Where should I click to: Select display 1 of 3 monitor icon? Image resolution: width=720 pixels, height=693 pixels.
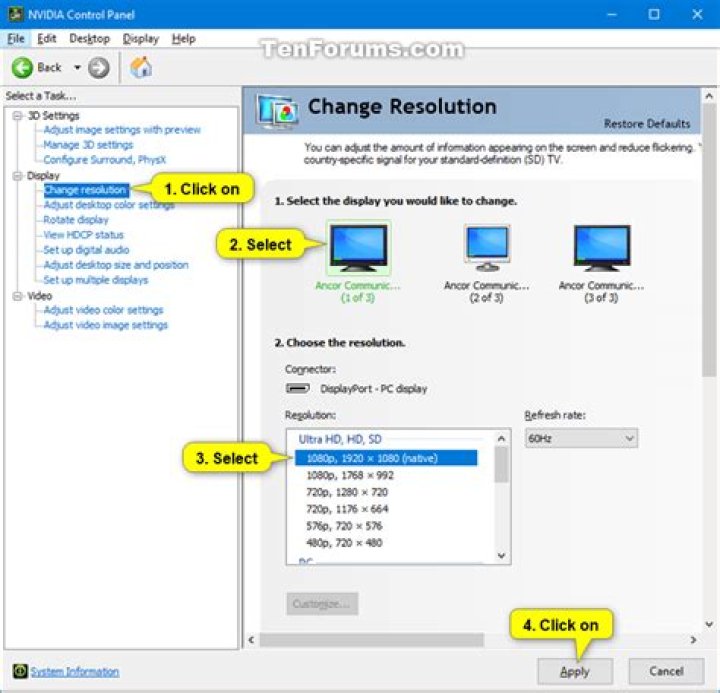359,248
